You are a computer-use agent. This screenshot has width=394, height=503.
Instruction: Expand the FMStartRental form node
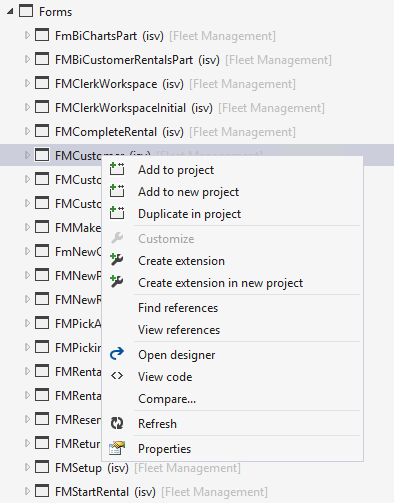pyautogui.click(x=27, y=491)
